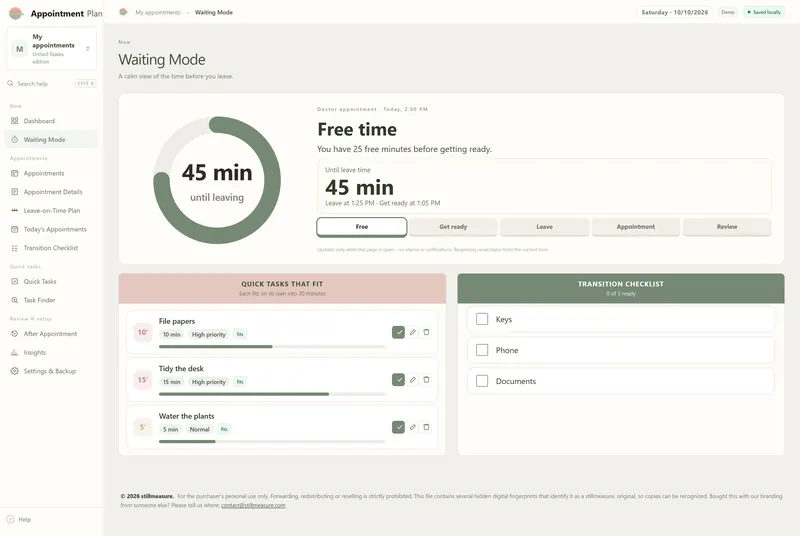Image resolution: width=800 pixels, height=536 pixels.
Task: Click the Help link at sidebar bottom
Action: tap(19, 519)
